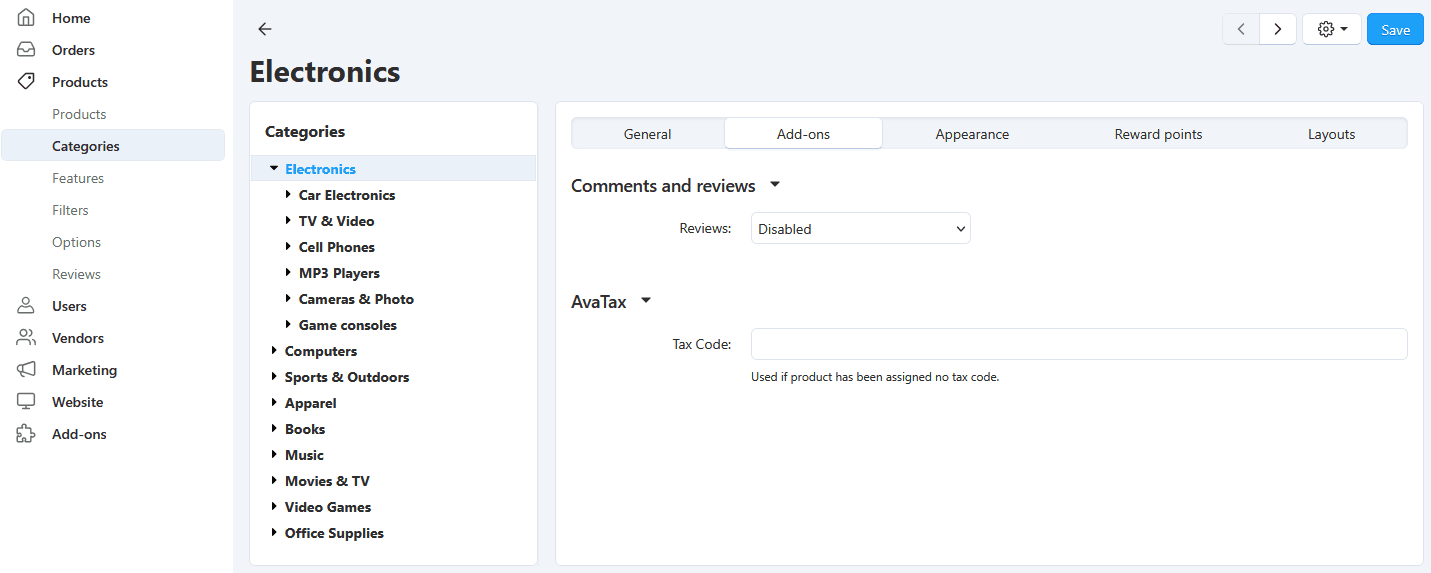Open Filters in the sidebar
This screenshot has width=1431, height=573.
click(x=70, y=210)
